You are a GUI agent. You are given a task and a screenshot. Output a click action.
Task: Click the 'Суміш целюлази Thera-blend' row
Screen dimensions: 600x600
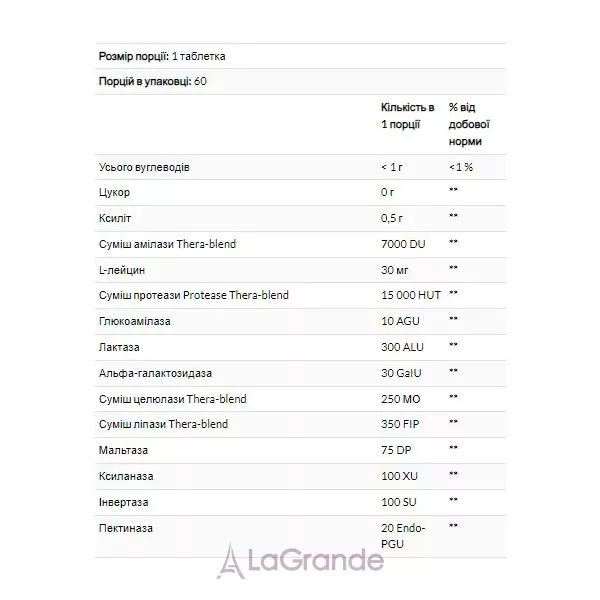(x=300, y=399)
